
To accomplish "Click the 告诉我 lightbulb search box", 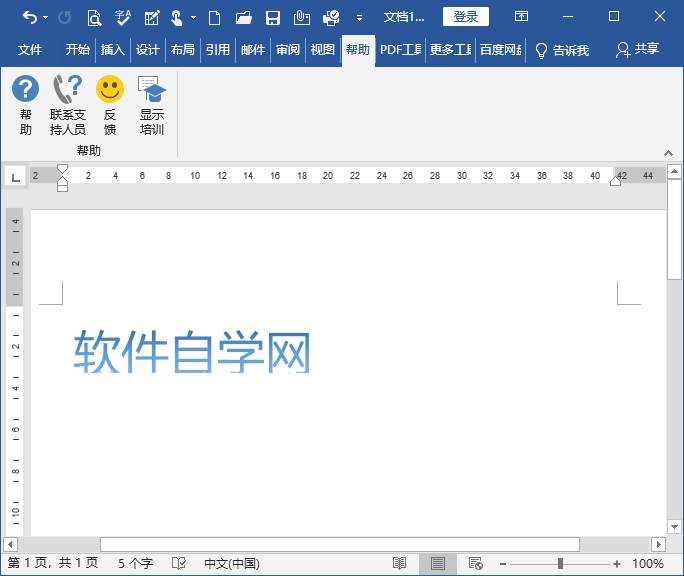I will pos(562,51).
